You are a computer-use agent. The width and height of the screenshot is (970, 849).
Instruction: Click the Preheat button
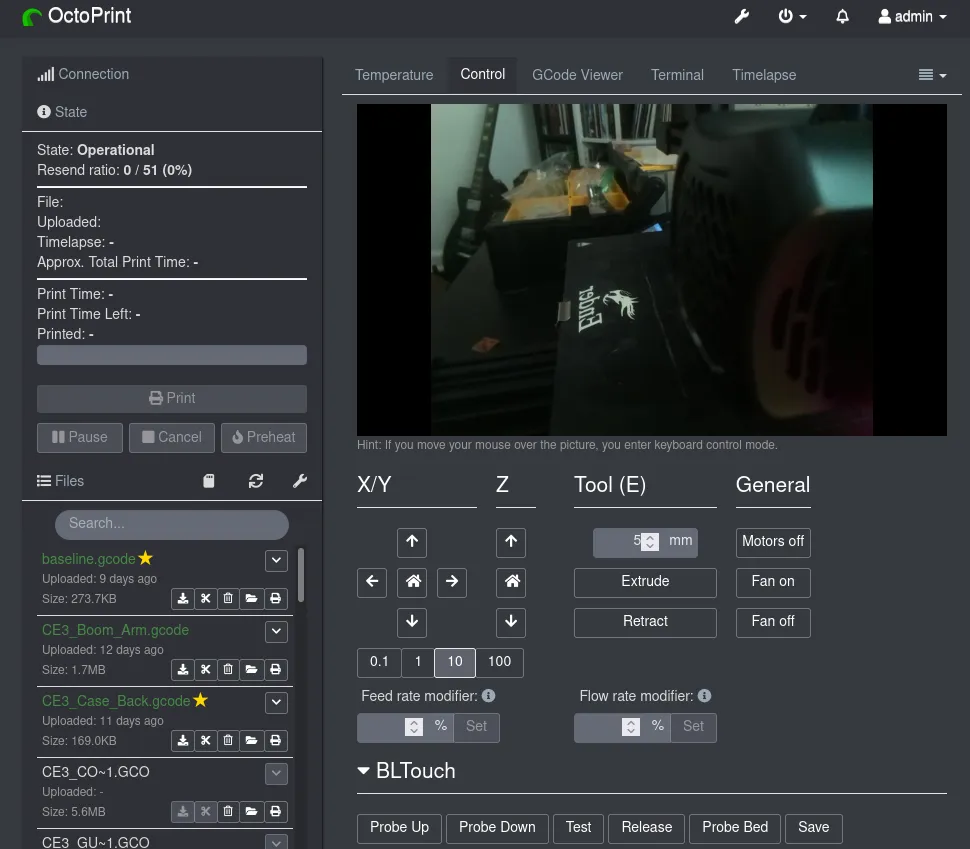(264, 437)
